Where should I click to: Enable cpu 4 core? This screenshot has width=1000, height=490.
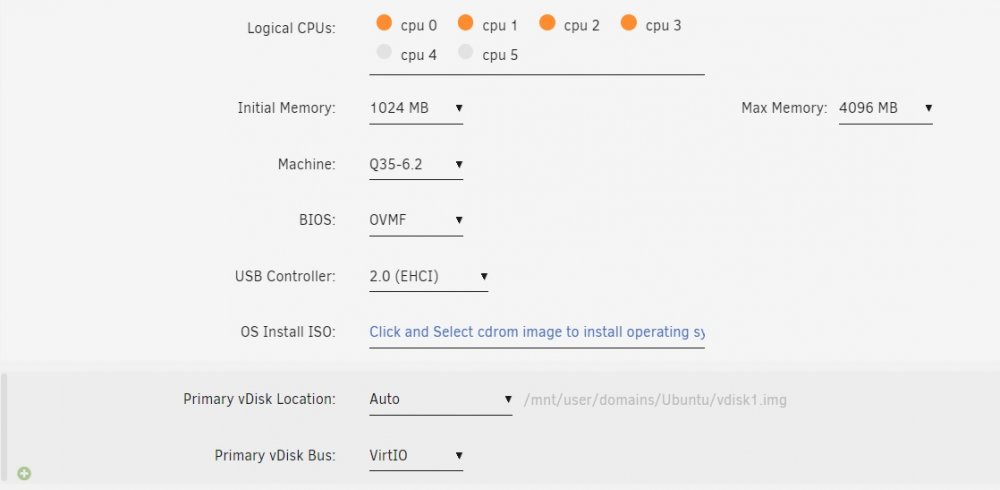(x=384, y=52)
